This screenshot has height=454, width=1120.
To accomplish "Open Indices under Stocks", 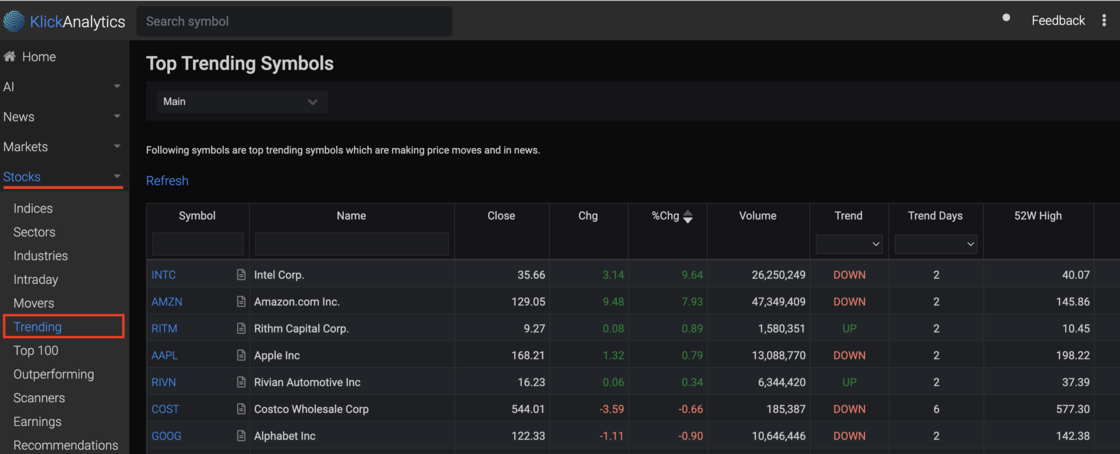I will tap(33, 208).
